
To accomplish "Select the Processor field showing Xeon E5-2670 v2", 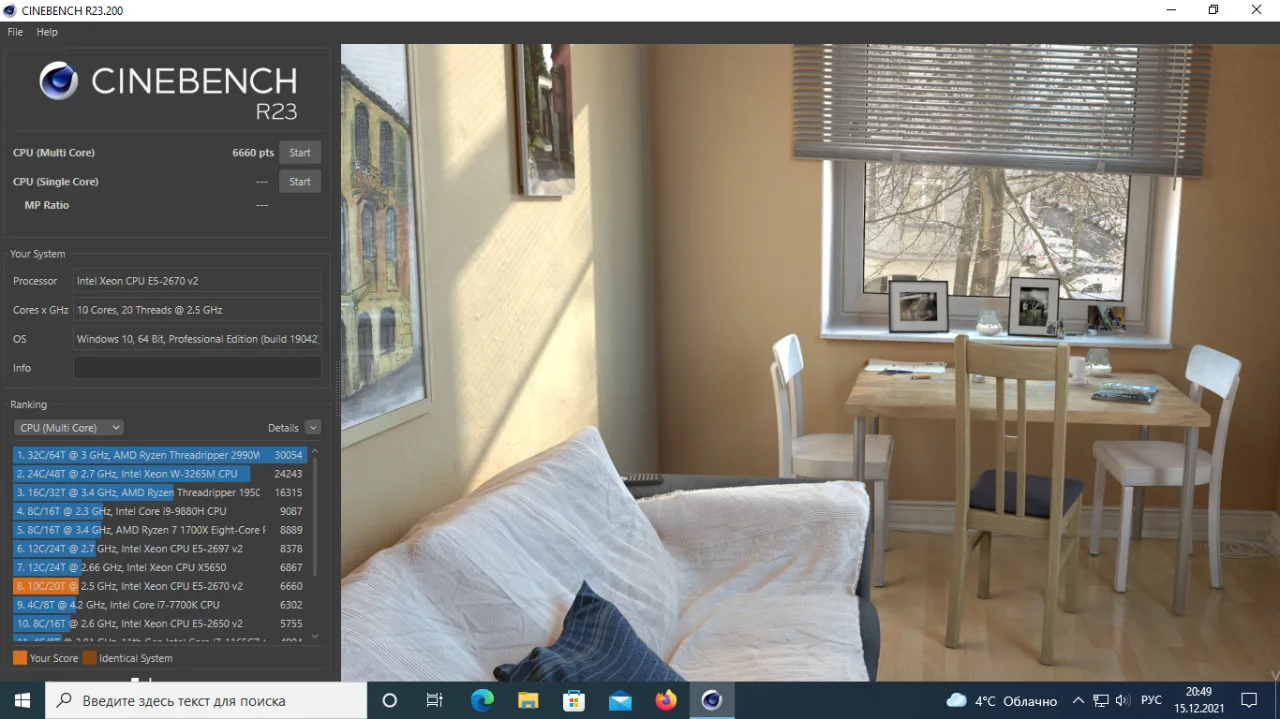I will (197, 281).
